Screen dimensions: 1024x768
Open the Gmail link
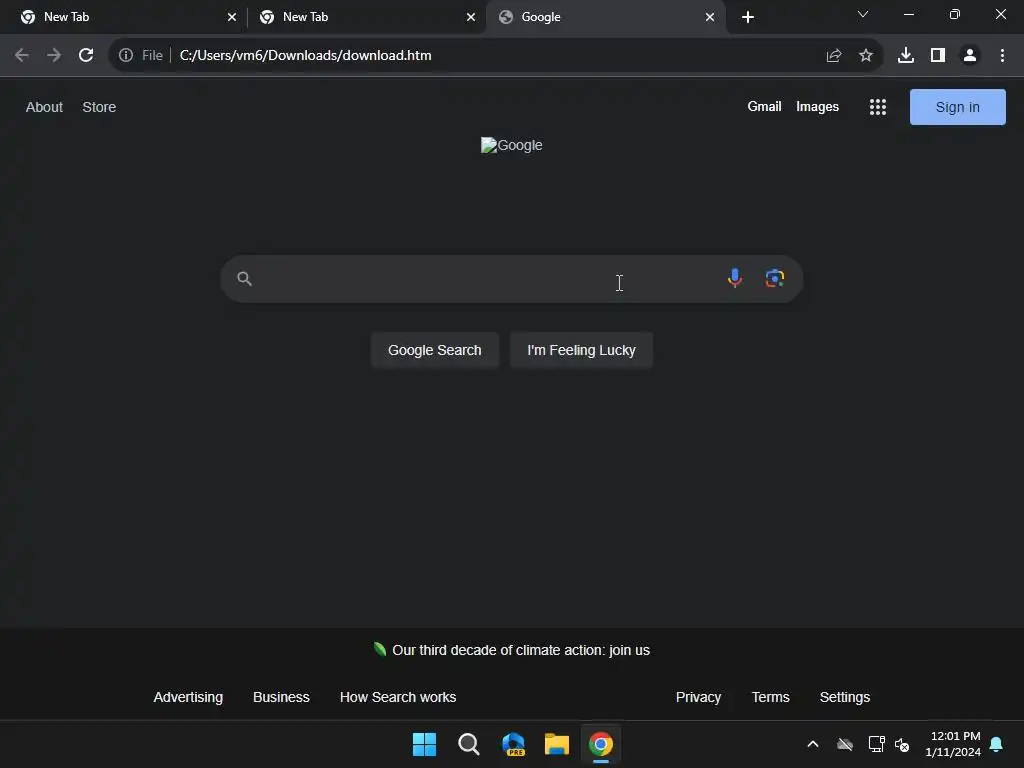click(x=764, y=106)
